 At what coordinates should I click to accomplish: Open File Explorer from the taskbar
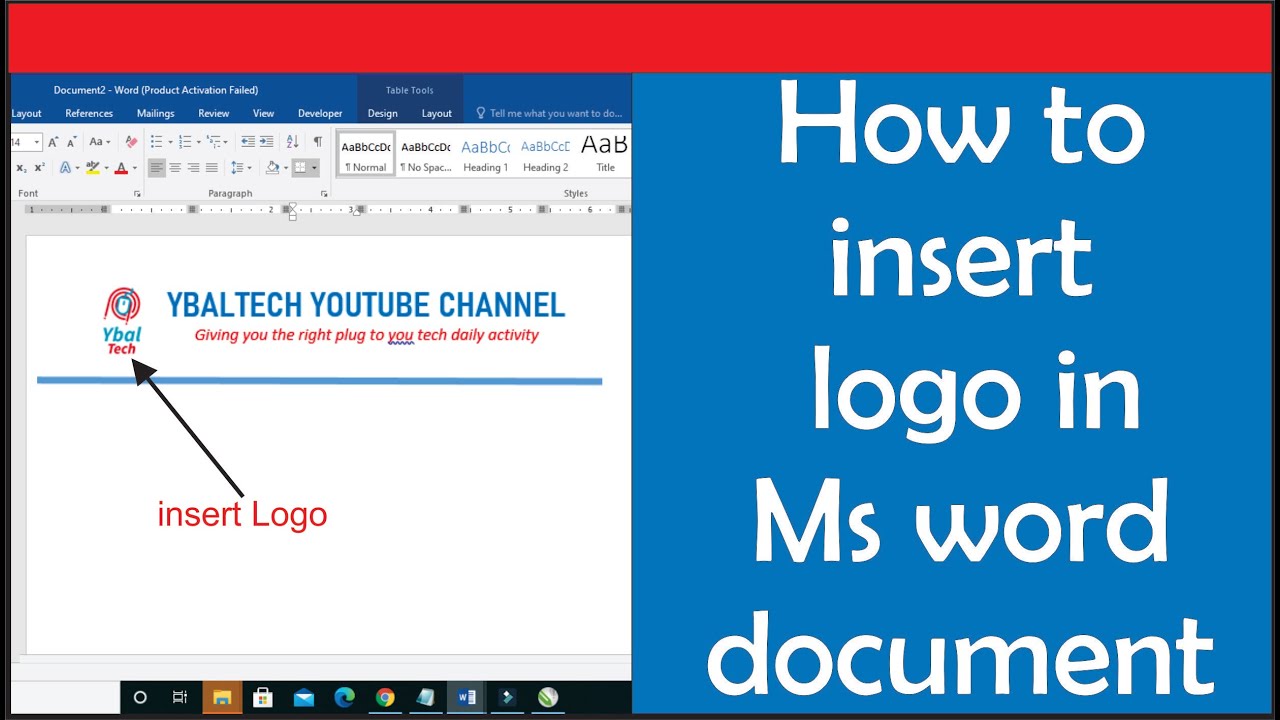tap(221, 697)
